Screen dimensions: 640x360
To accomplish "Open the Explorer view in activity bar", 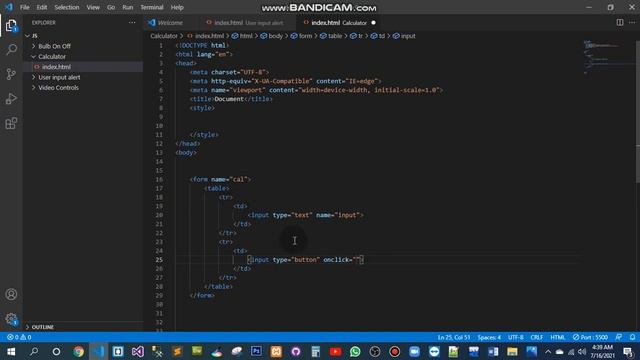I will (11, 26).
